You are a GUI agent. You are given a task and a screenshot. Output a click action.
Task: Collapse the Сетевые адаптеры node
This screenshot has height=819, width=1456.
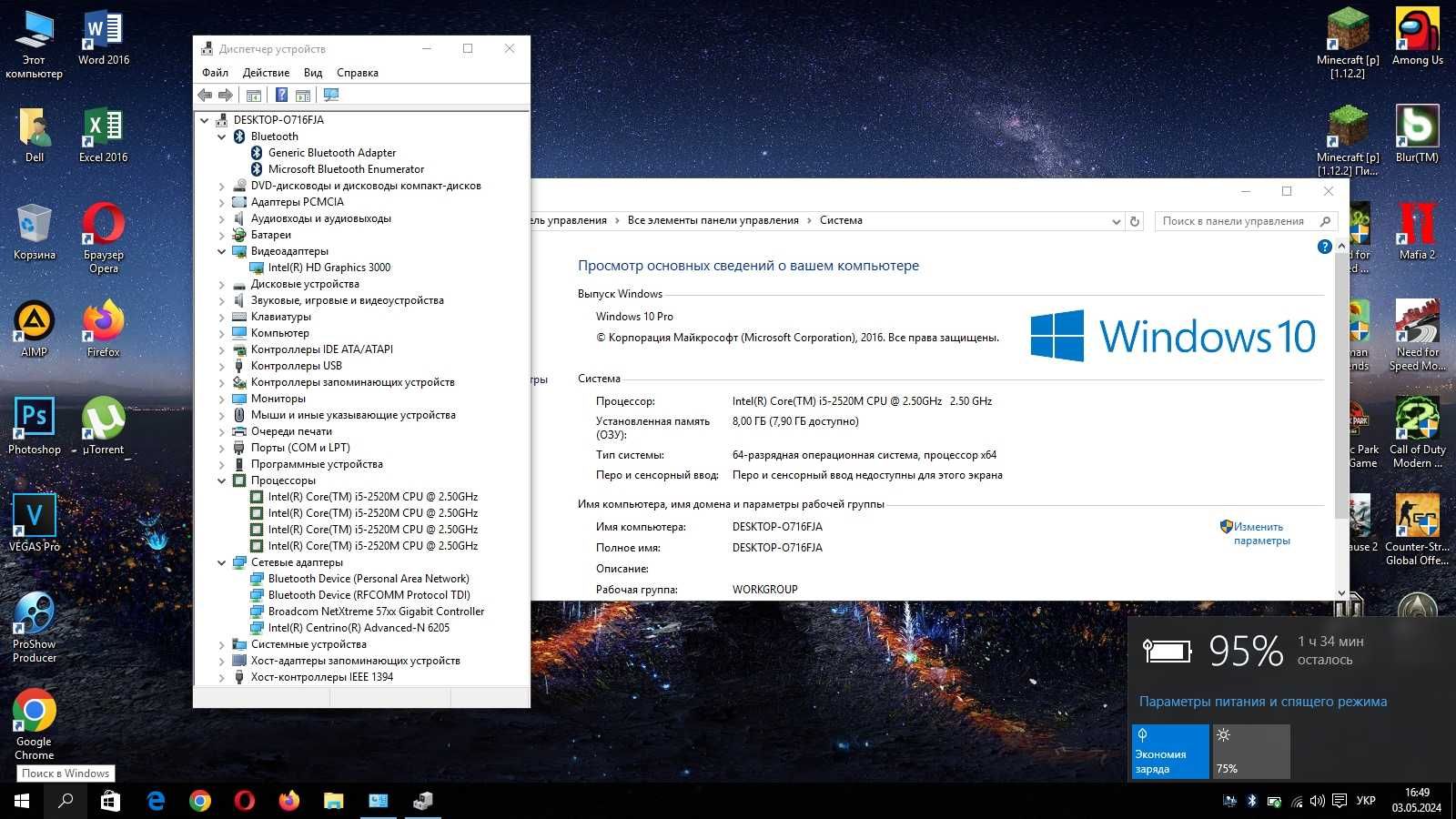tap(222, 562)
